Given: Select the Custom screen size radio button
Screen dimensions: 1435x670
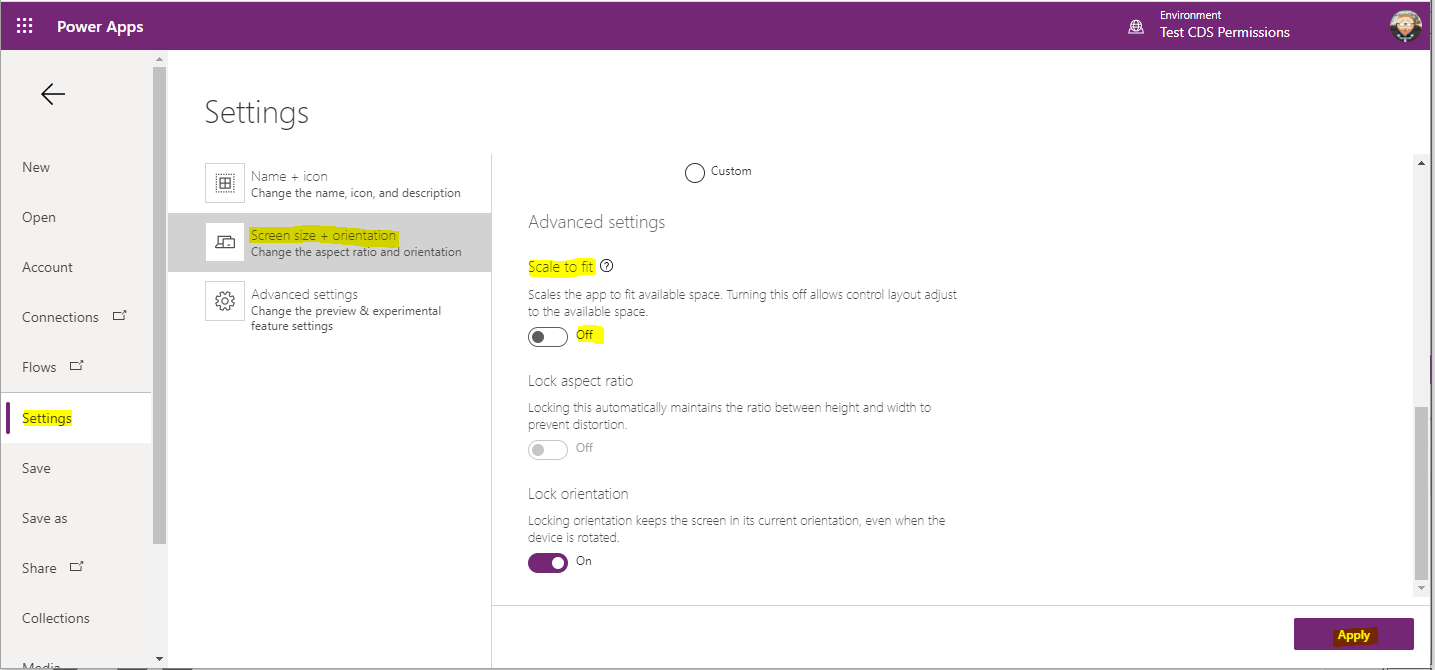Looking at the screenshot, I should point(694,172).
